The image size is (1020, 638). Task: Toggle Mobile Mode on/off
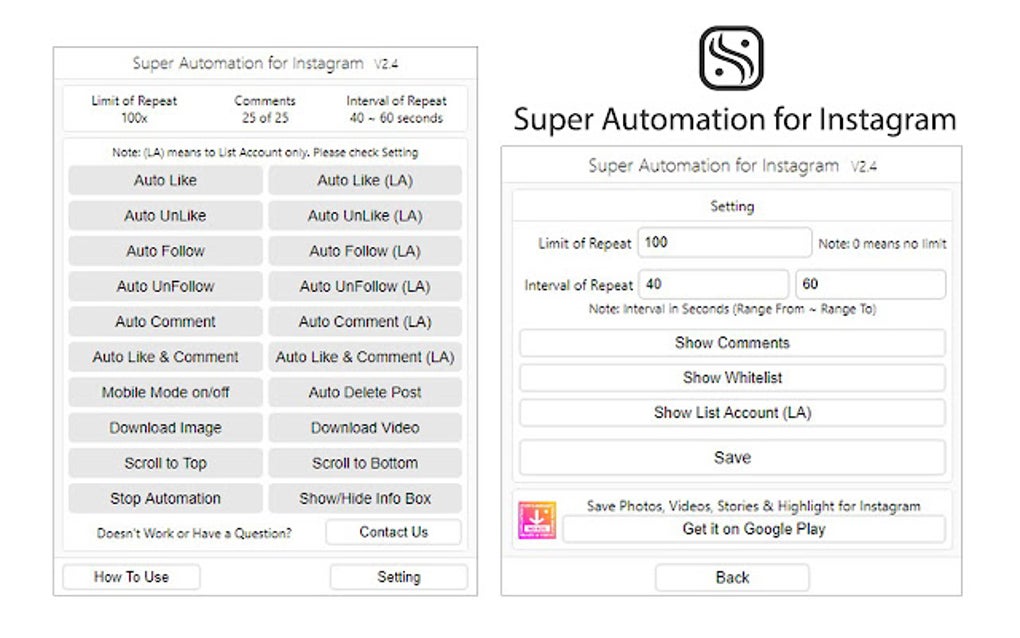point(164,392)
